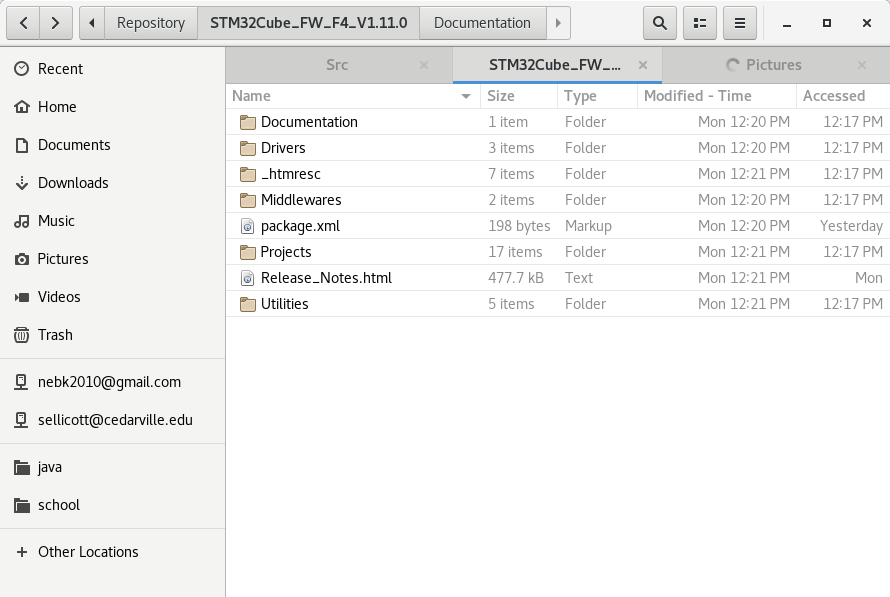Select the Release_Notes.html file name
Screen dimensions: 890x597
pos(326,278)
